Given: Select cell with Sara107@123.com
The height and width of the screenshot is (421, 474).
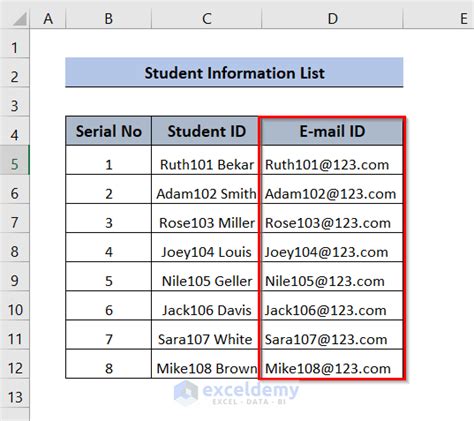Looking at the screenshot, I should point(332,335).
